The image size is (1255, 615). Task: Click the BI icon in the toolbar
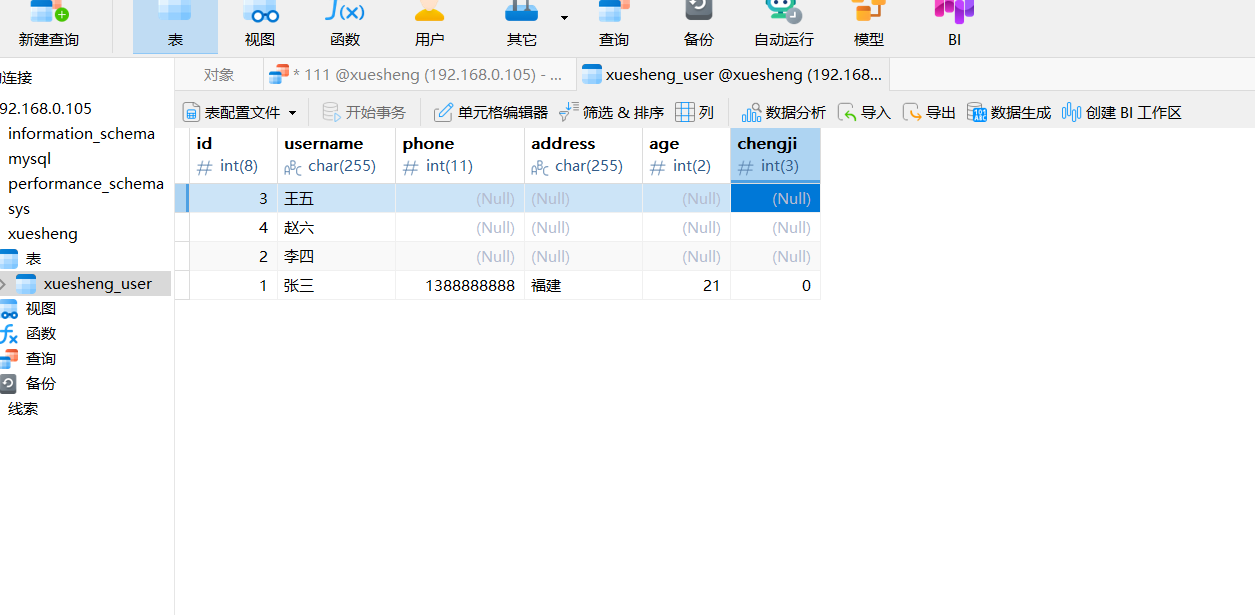(953, 25)
